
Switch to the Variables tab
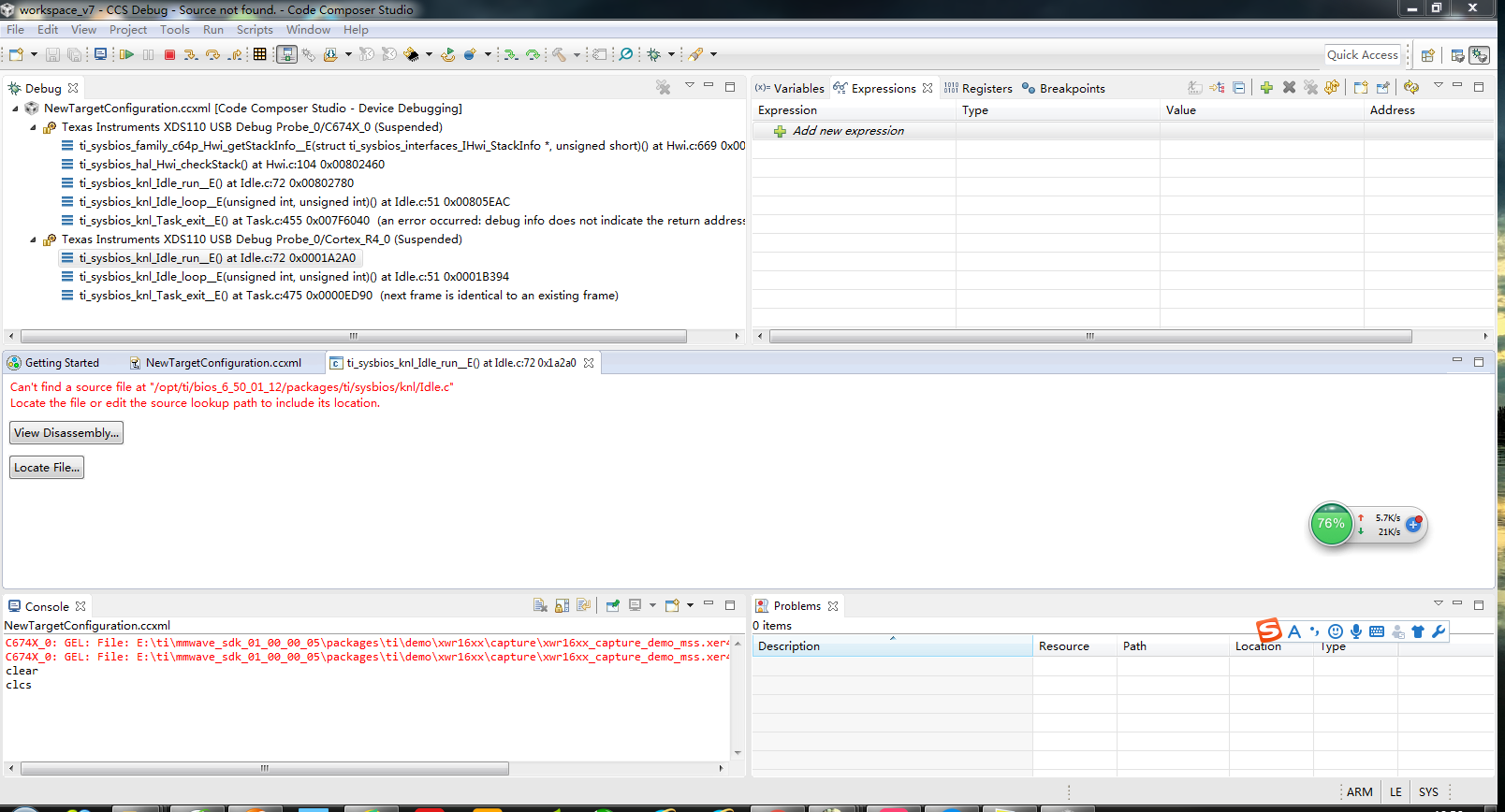coord(790,88)
